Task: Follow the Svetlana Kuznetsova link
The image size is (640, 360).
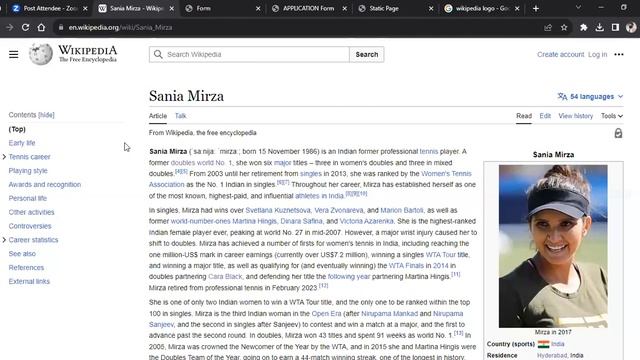Action: (x=278, y=210)
